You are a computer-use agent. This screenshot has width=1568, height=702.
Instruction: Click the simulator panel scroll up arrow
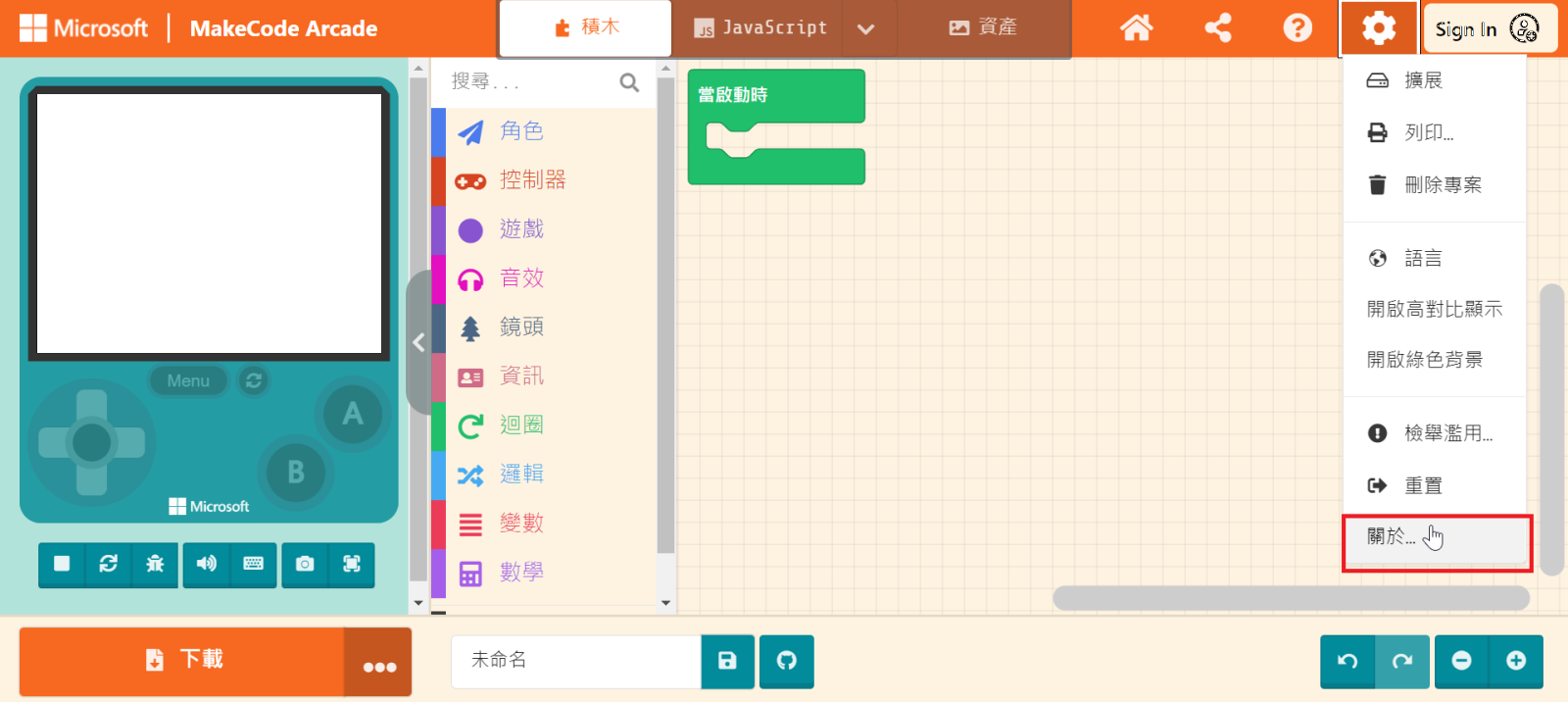418,69
